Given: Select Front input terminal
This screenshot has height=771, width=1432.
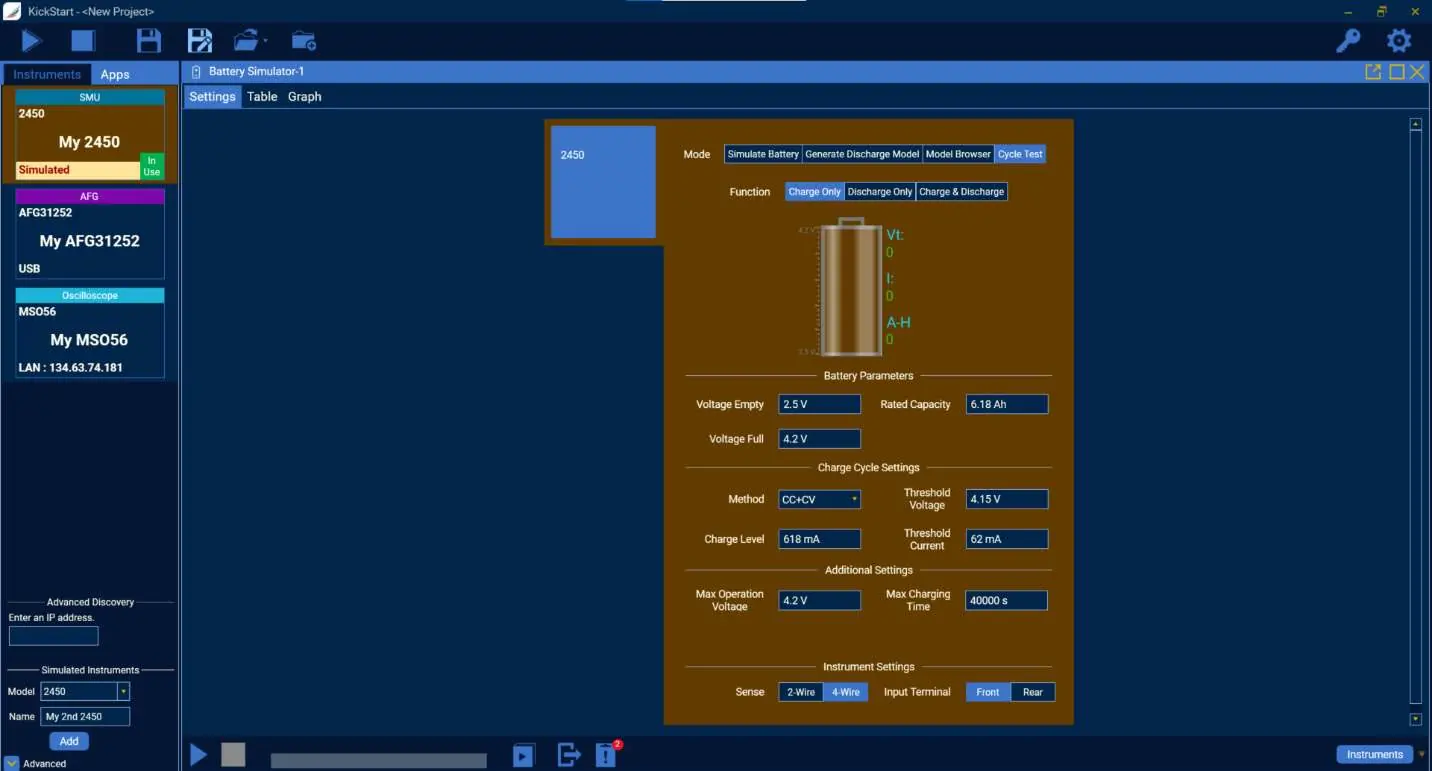Looking at the screenshot, I should pos(988,692).
